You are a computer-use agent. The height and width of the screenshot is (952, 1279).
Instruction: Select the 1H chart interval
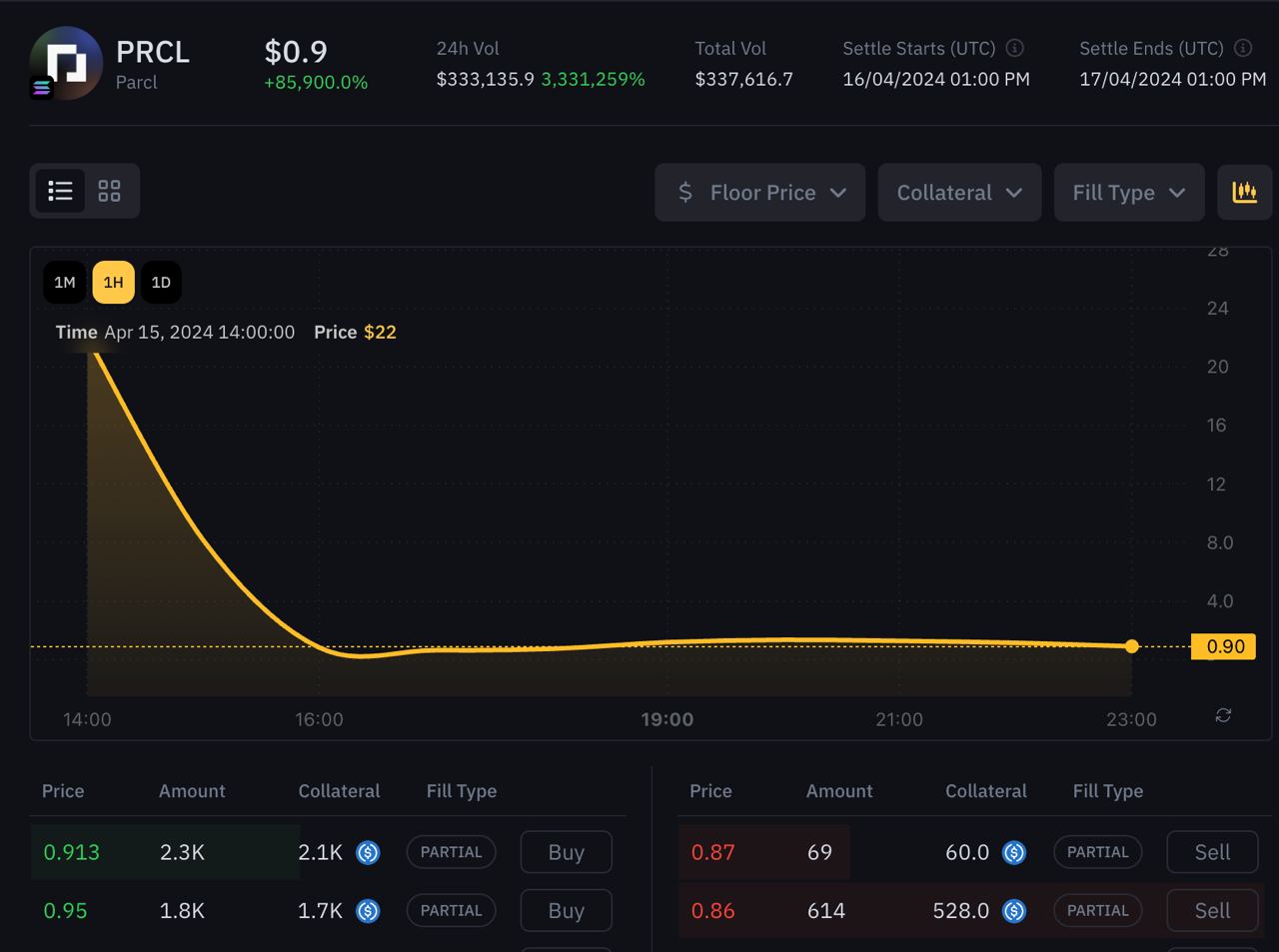point(113,283)
